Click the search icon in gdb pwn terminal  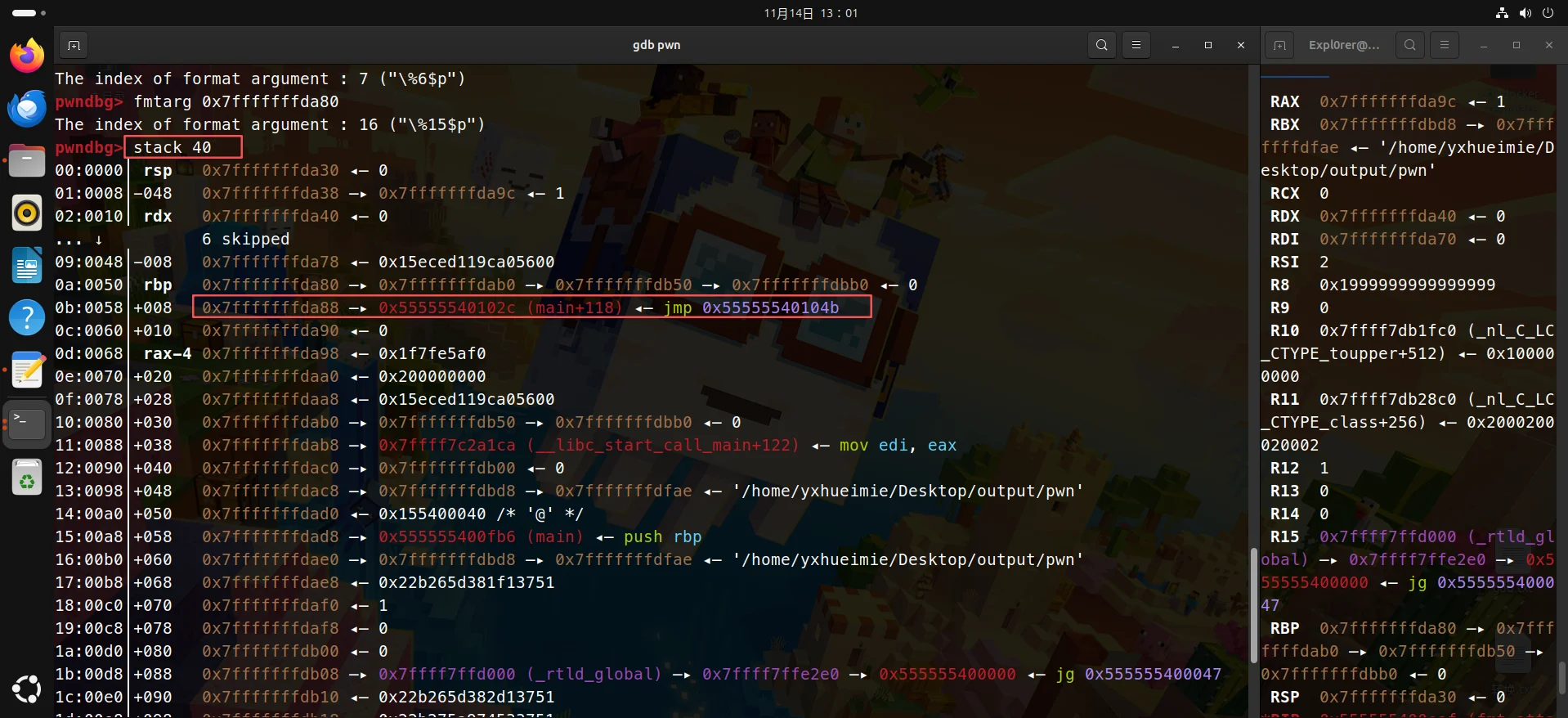click(1101, 45)
